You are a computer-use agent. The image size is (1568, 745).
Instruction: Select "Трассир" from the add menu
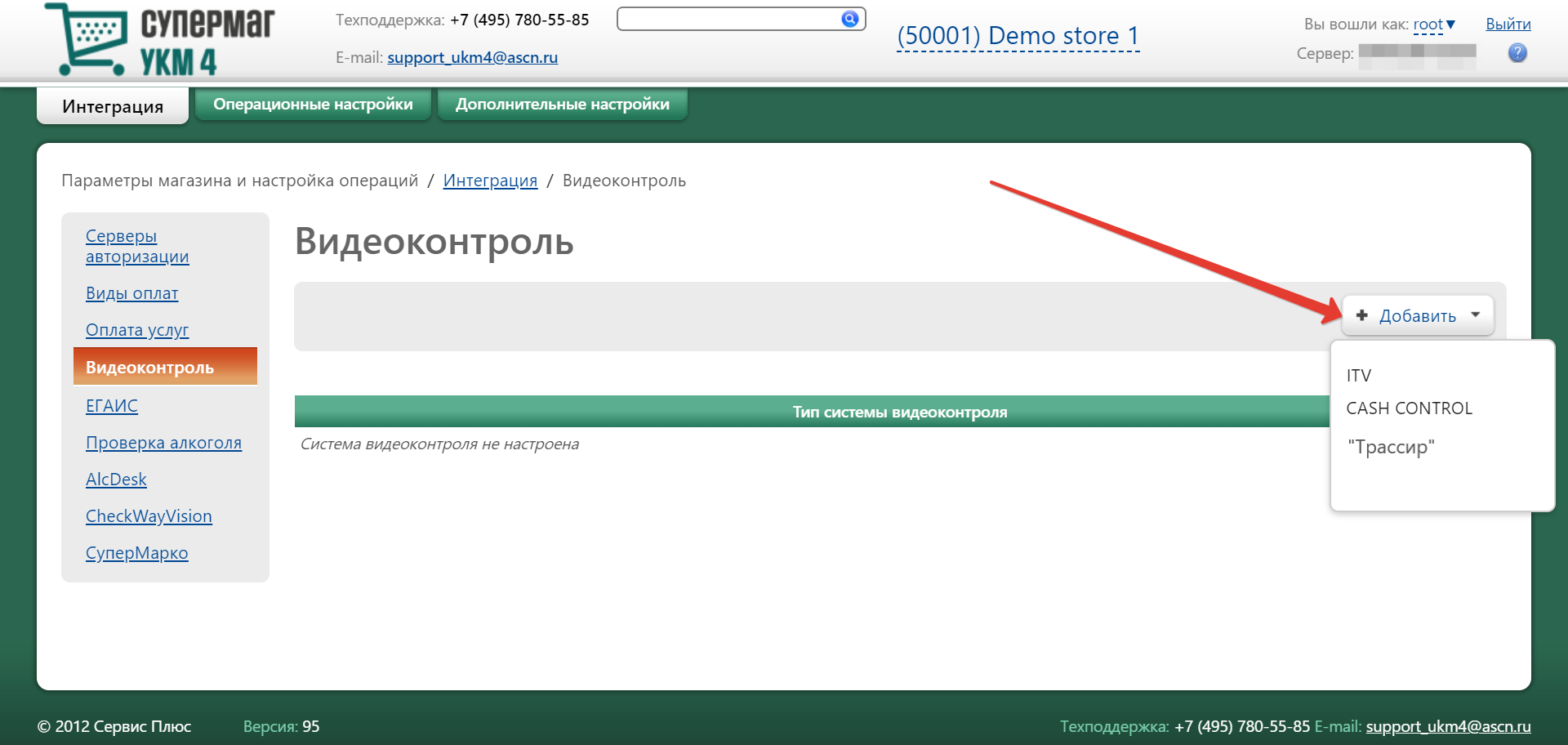[1391, 447]
